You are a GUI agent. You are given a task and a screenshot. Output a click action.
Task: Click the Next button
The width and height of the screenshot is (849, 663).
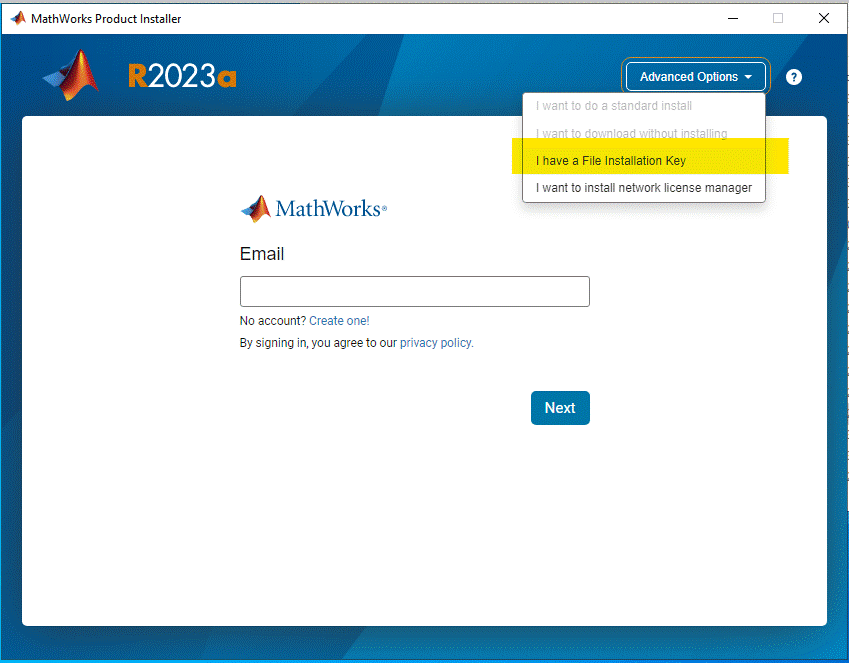pos(560,408)
